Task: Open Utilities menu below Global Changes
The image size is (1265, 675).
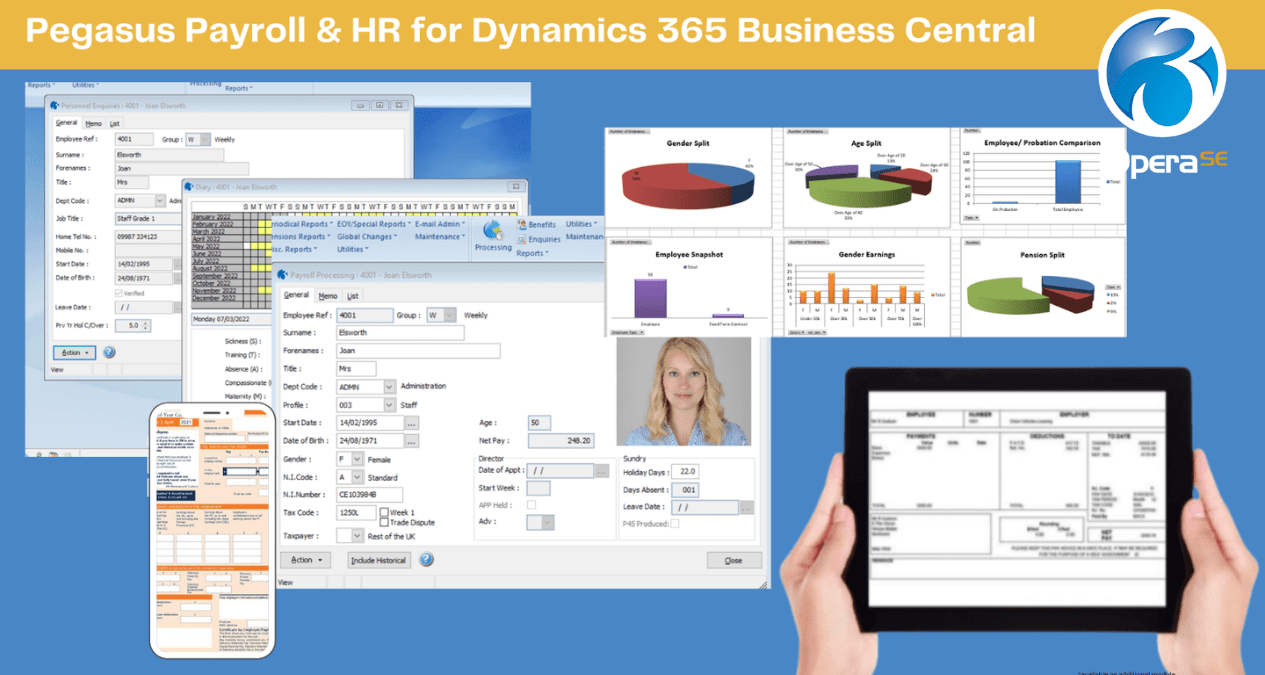Action: coord(352,249)
